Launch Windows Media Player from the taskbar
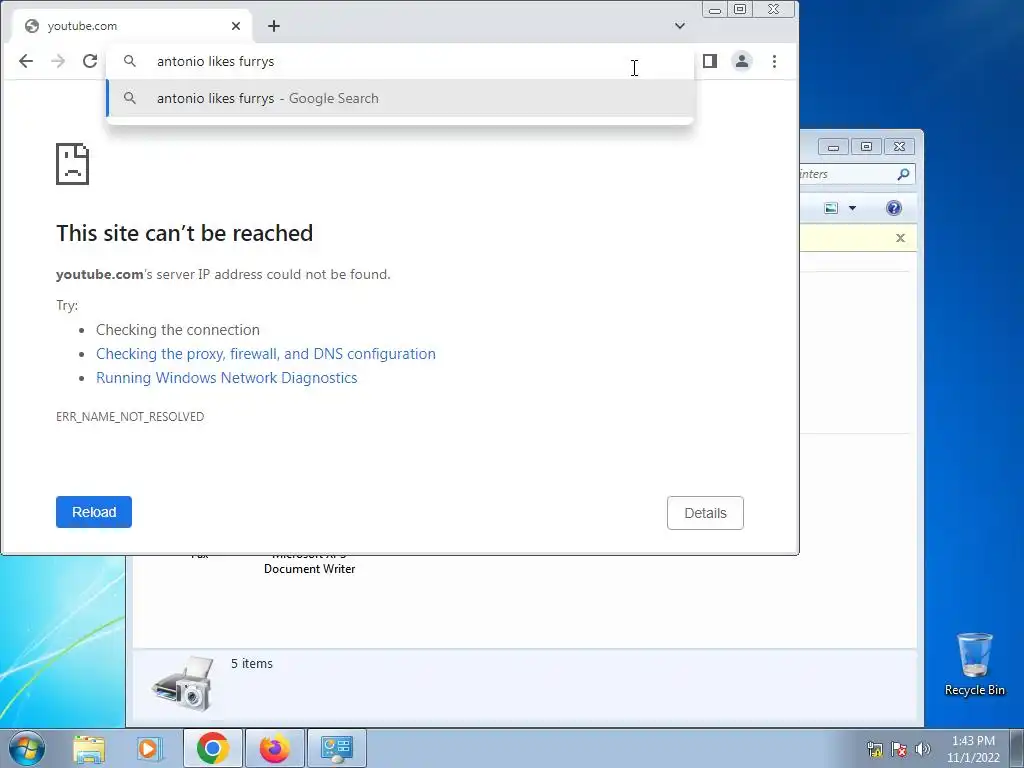This screenshot has width=1024, height=768. tap(149, 748)
